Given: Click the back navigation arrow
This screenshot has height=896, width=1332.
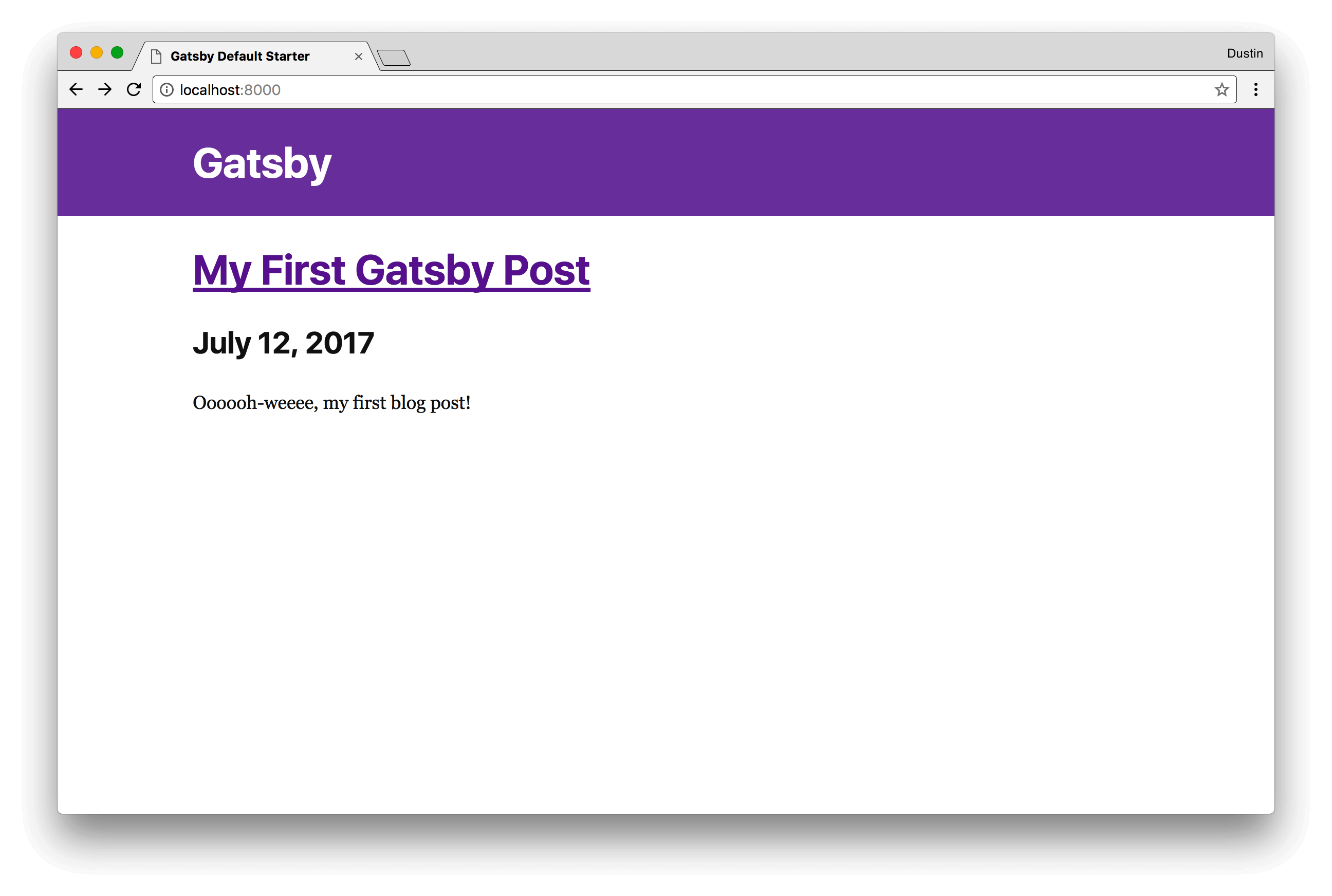Looking at the screenshot, I should pos(78,89).
